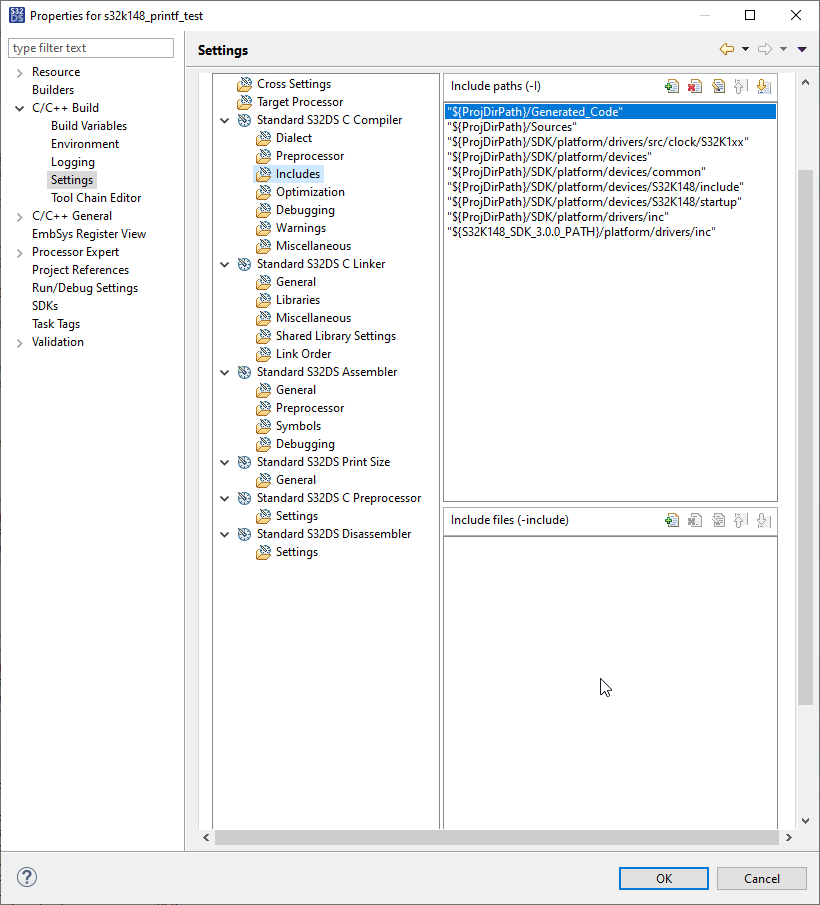Image resolution: width=820 pixels, height=905 pixels.
Task: Cancel the properties dialog
Action: coord(762,878)
